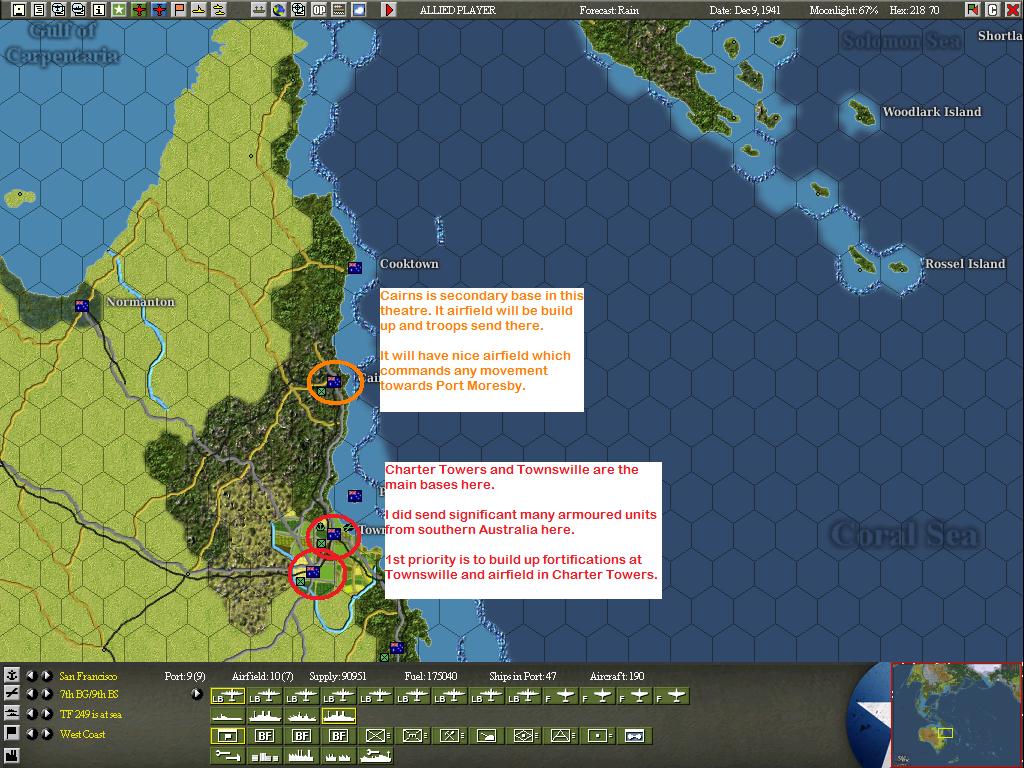Screen dimensions: 1024x768
Task: Click the Woodlark Island label
Action: coord(931,112)
